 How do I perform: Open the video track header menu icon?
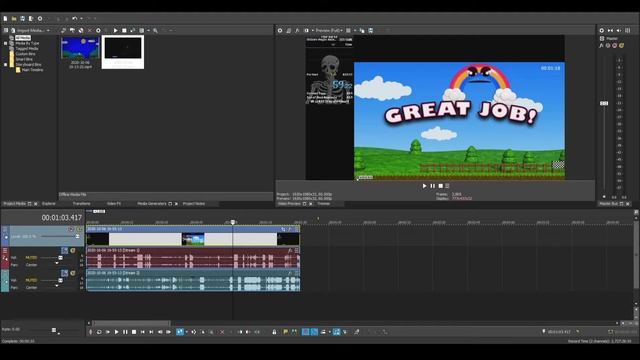click(x=5, y=229)
